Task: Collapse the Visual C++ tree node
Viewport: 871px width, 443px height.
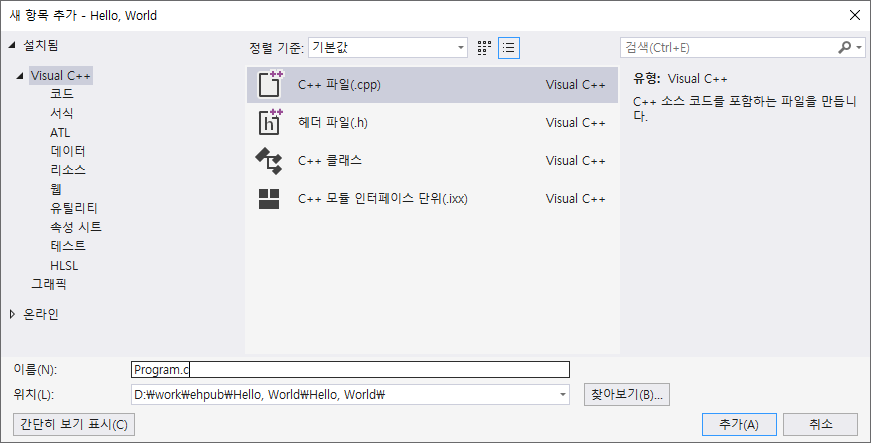Action: tap(20, 75)
